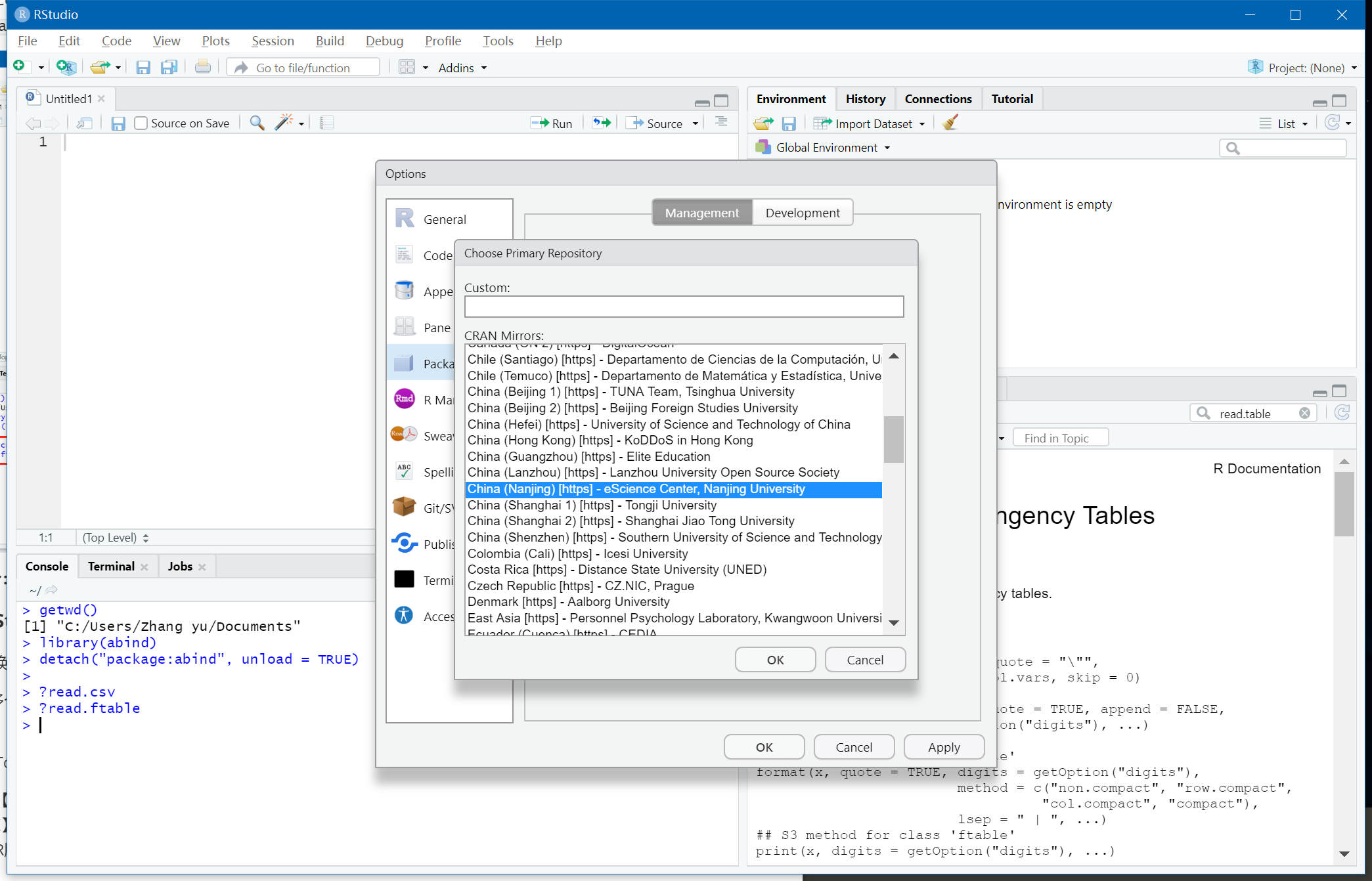Open the Profile menu

click(x=443, y=41)
